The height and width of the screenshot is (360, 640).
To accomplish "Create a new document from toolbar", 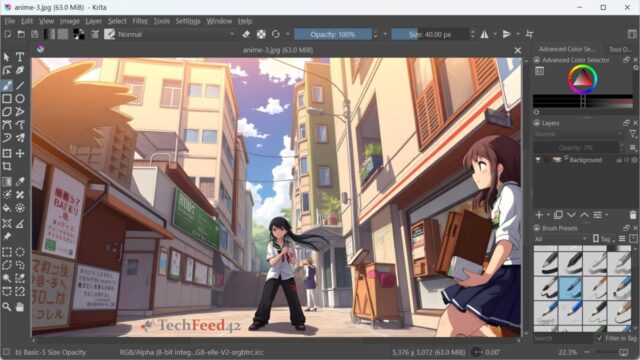I will pyautogui.click(x=8, y=34).
